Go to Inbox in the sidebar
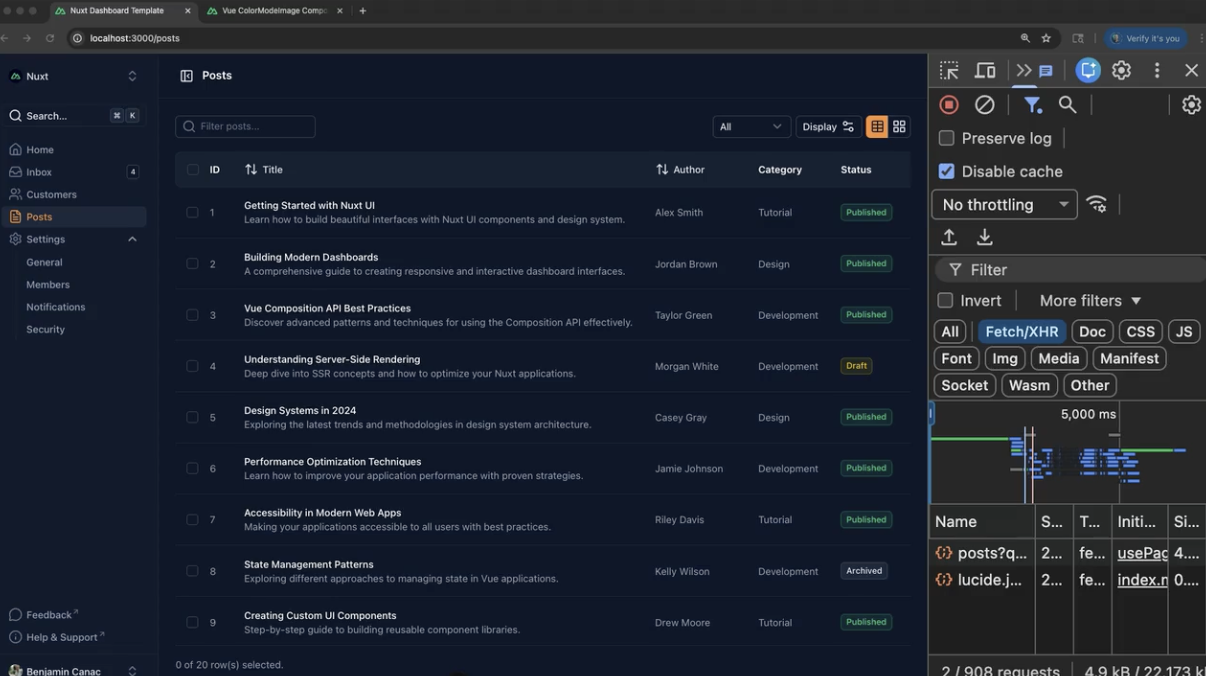The height and width of the screenshot is (676, 1206). click(73, 172)
